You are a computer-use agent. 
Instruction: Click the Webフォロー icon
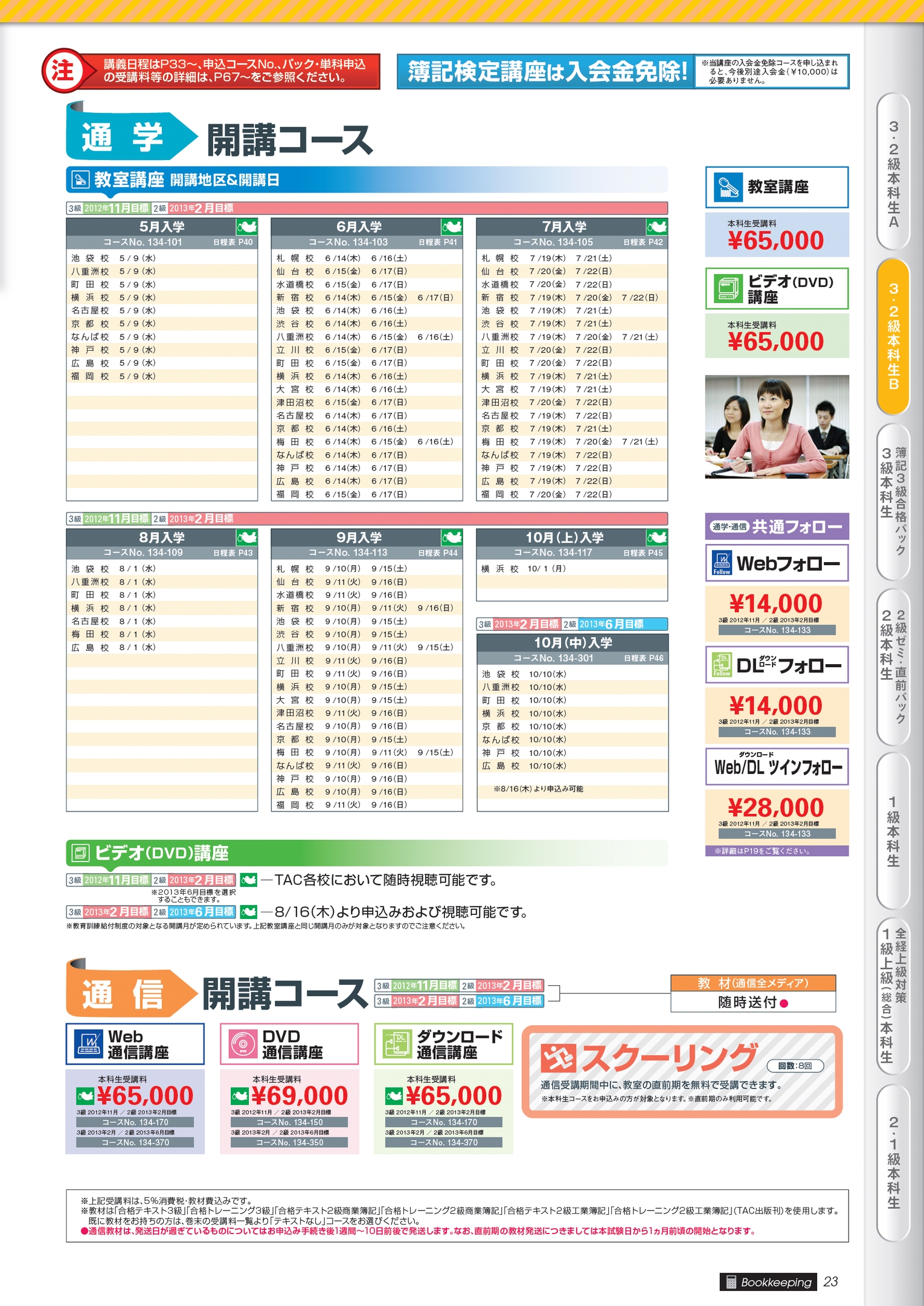(722, 563)
